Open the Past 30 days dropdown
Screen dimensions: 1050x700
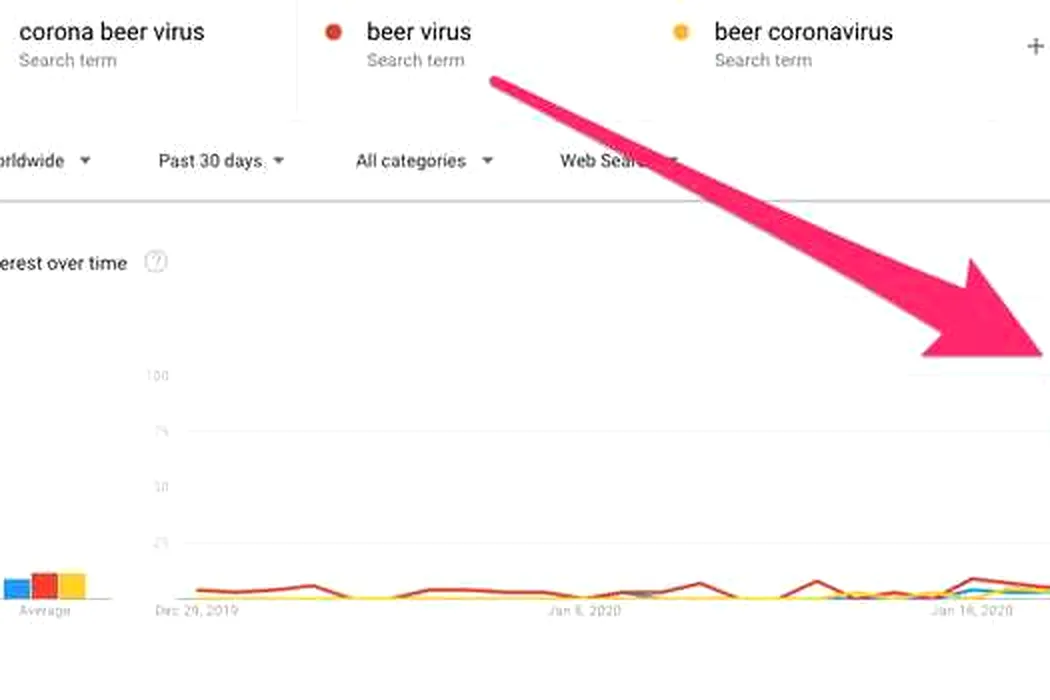click(x=222, y=161)
